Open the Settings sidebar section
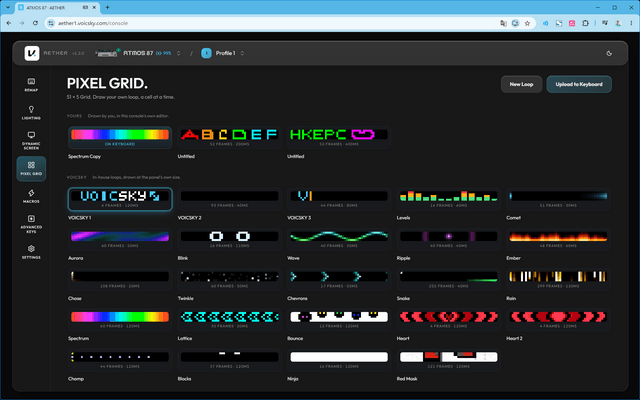Viewport: 640px width, 400px height. (31, 252)
